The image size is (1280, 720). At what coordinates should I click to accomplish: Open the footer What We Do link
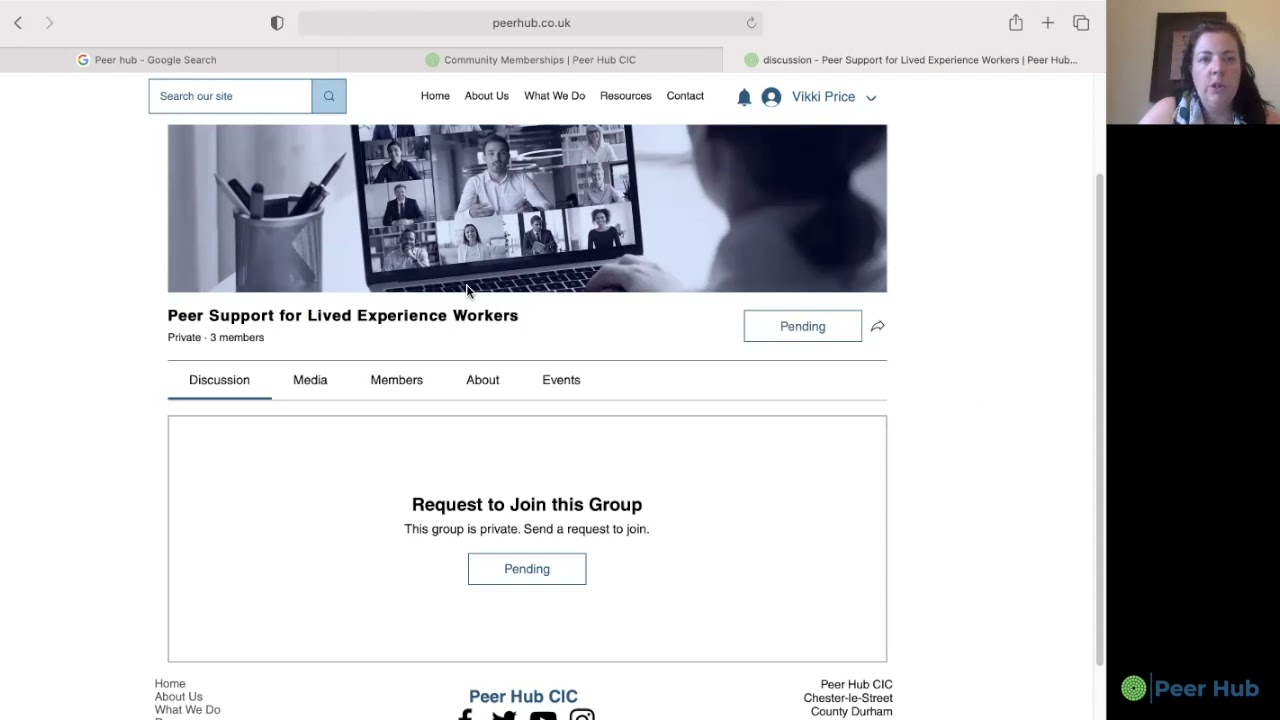[x=187, y=710]
